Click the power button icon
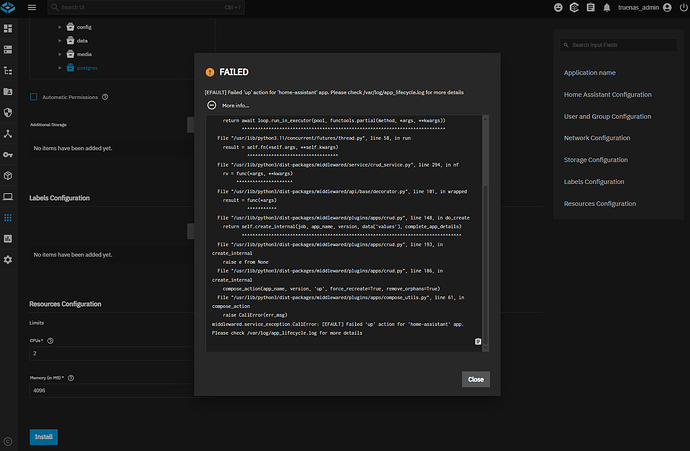Viewport: 690px width, 451px height. 683,7
